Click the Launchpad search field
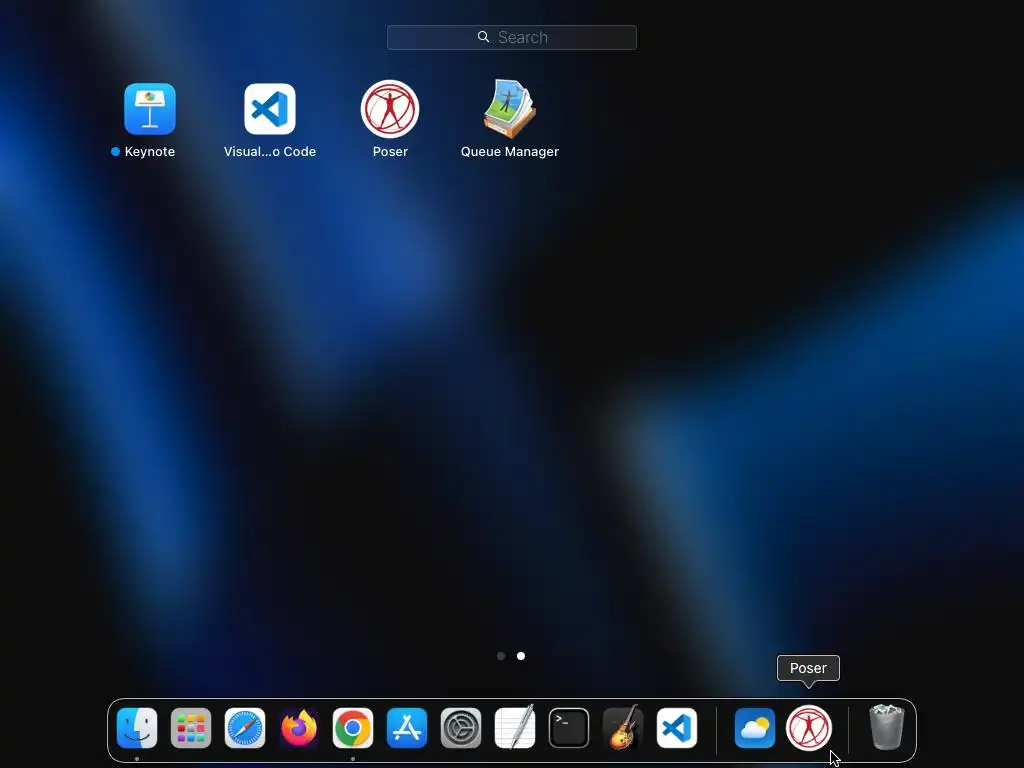This screenshot has width=1024, height=768. coord(511,37)
